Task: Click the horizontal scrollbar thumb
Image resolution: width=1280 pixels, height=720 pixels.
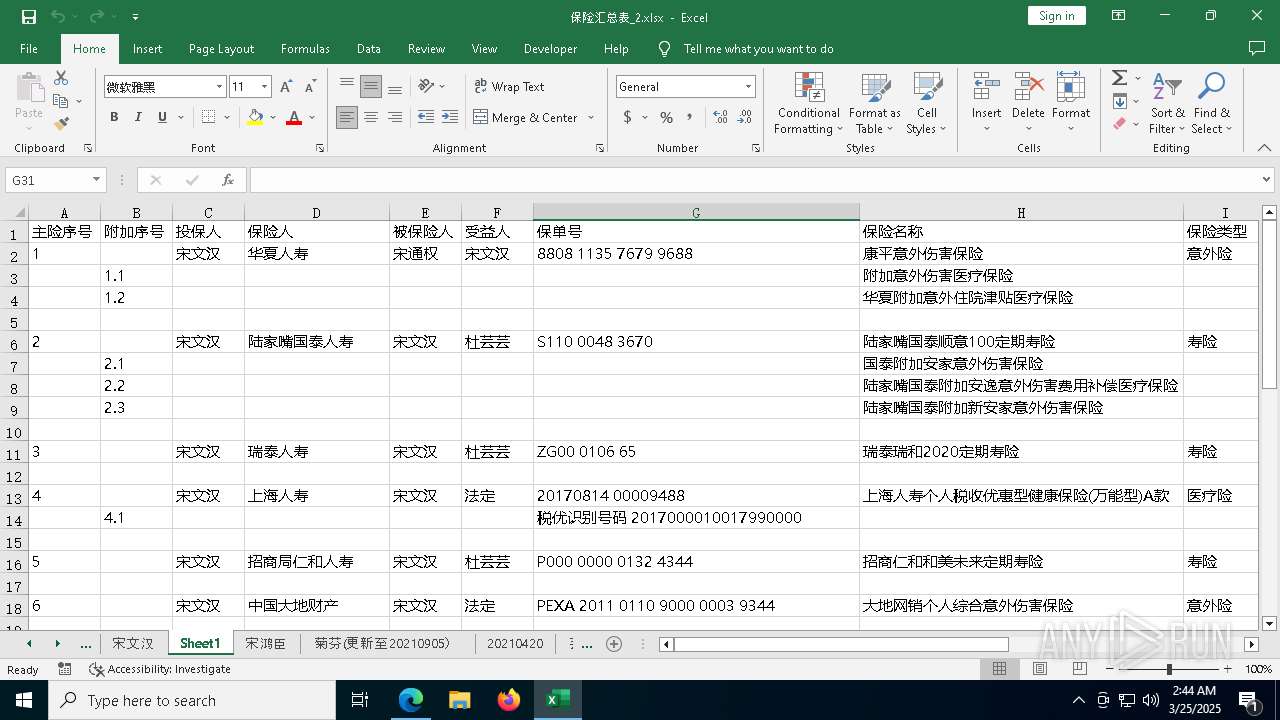Action: pos(841,644)
